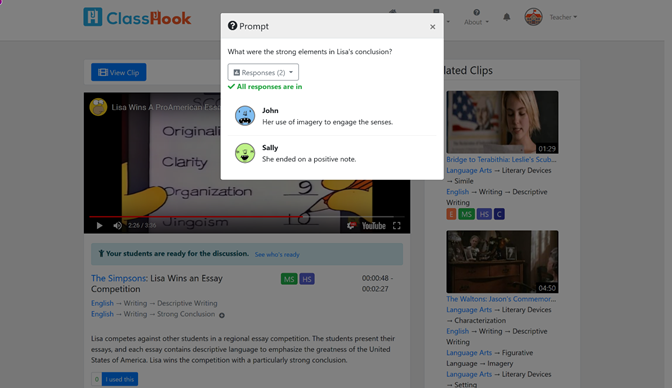
Task: Click the View Clip button
Action: pos(119,72)
